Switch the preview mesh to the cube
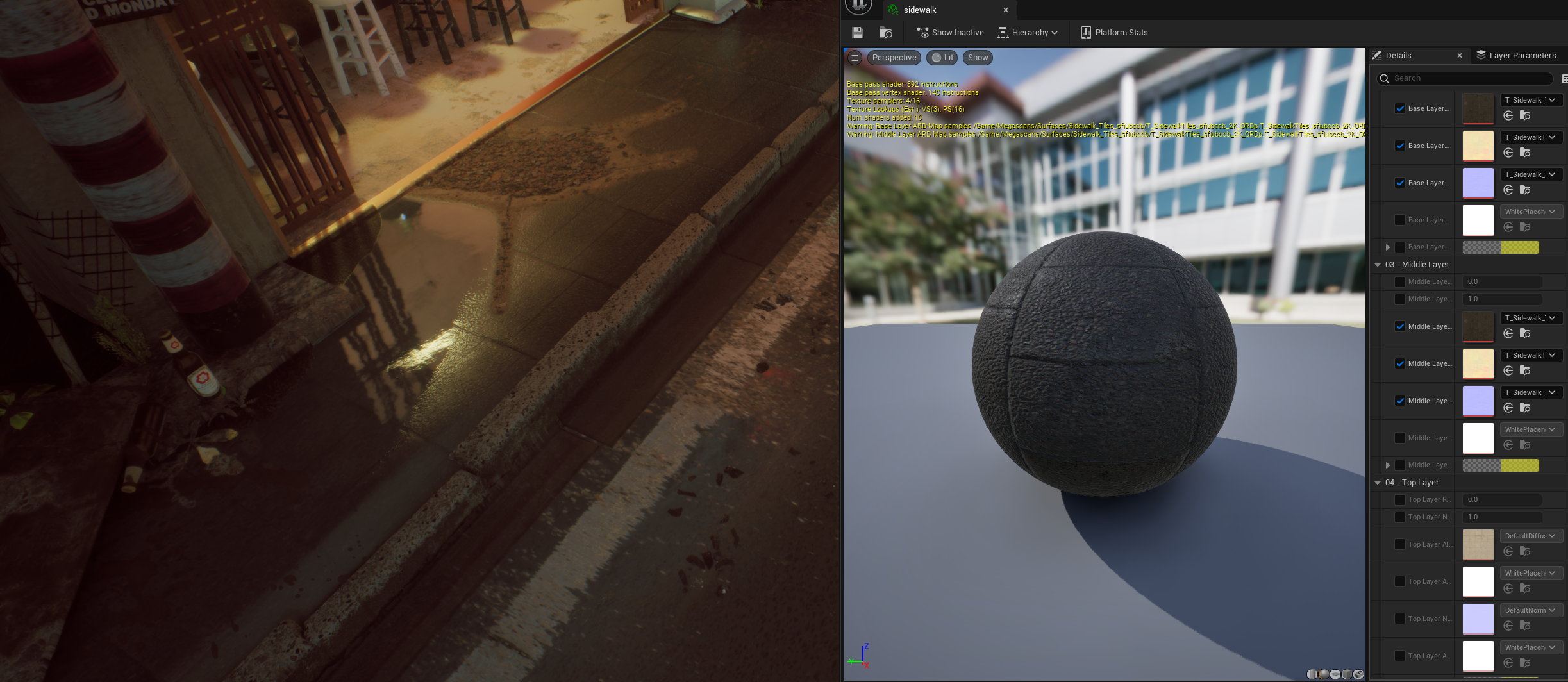Viewport: 1568px width, 682px height. pyautogui.click(x=1347, y=674)
